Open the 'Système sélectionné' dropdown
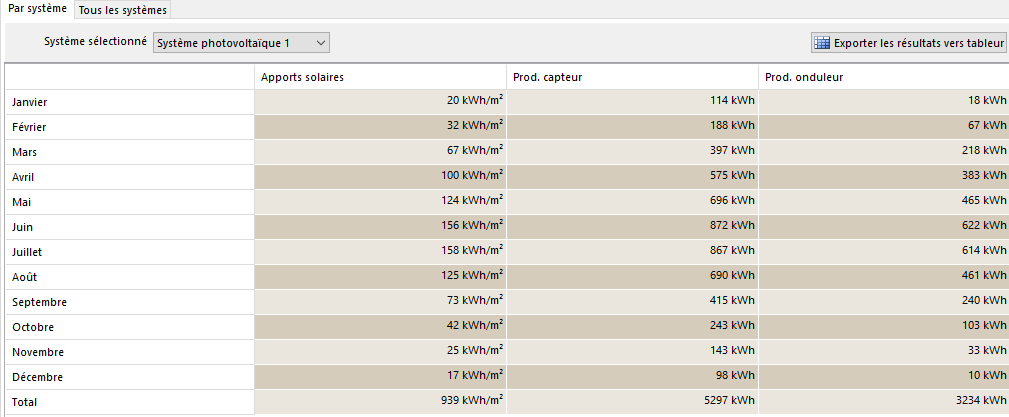 pos(240,43)
